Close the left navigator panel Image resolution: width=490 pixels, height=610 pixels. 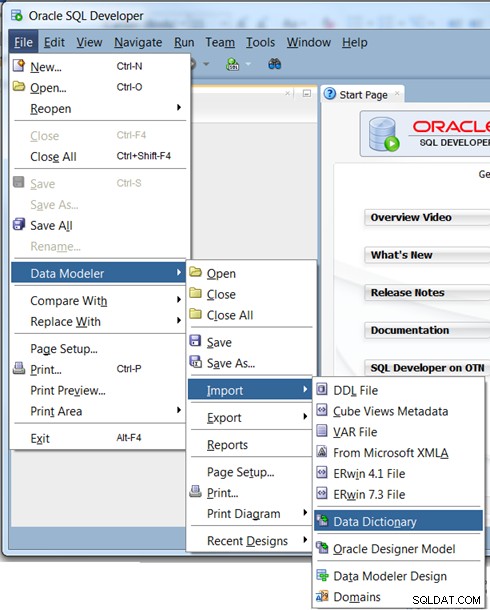[x=287, y=93]
